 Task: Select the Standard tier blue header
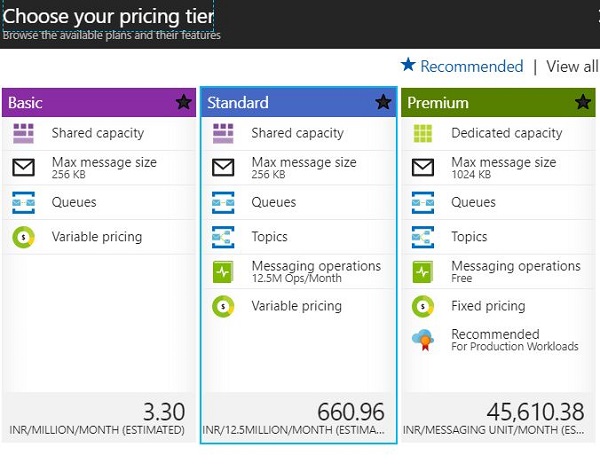click(290, 102)
